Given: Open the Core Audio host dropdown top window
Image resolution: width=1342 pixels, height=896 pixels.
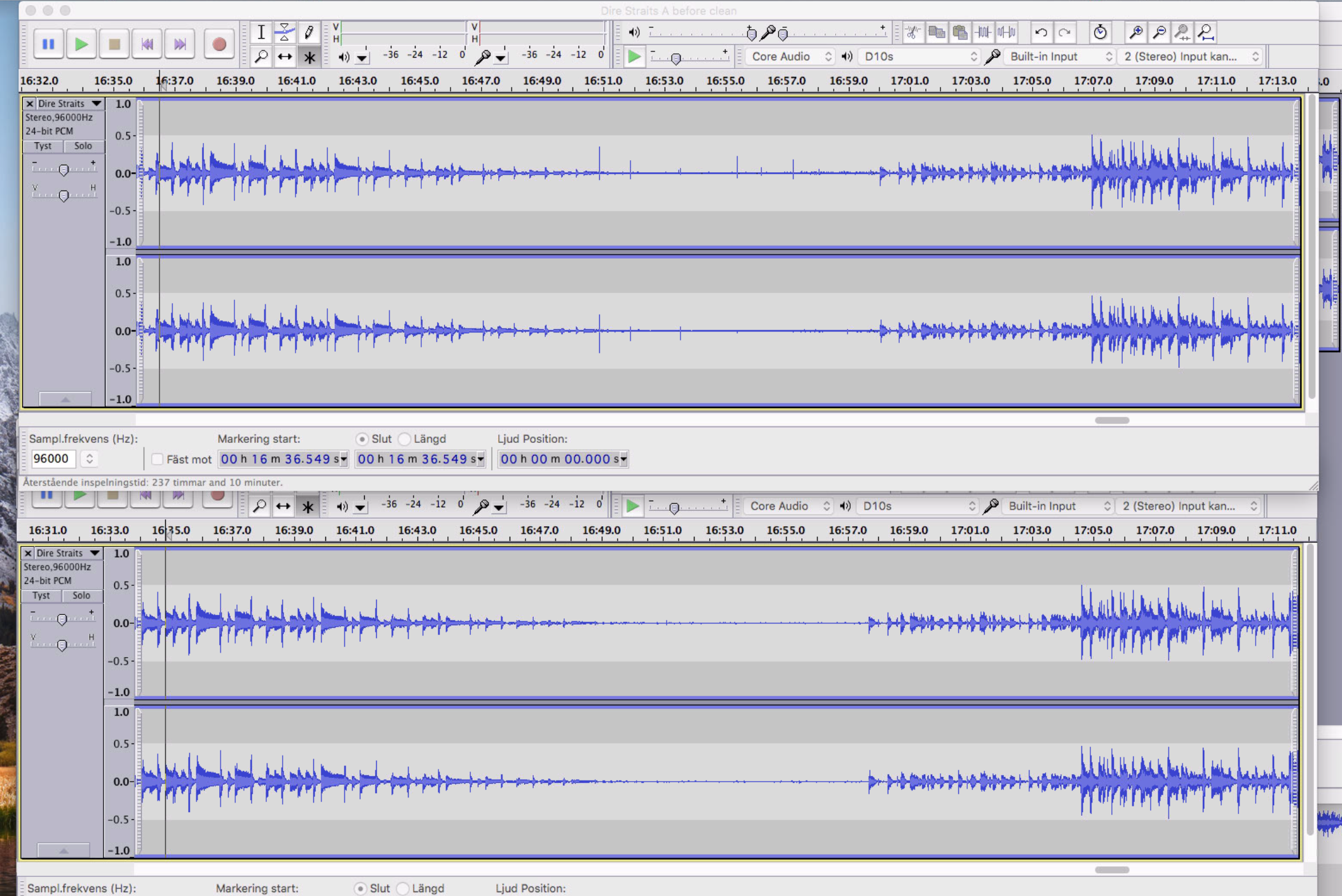Looking at the screenshot, I should [790, 57].
